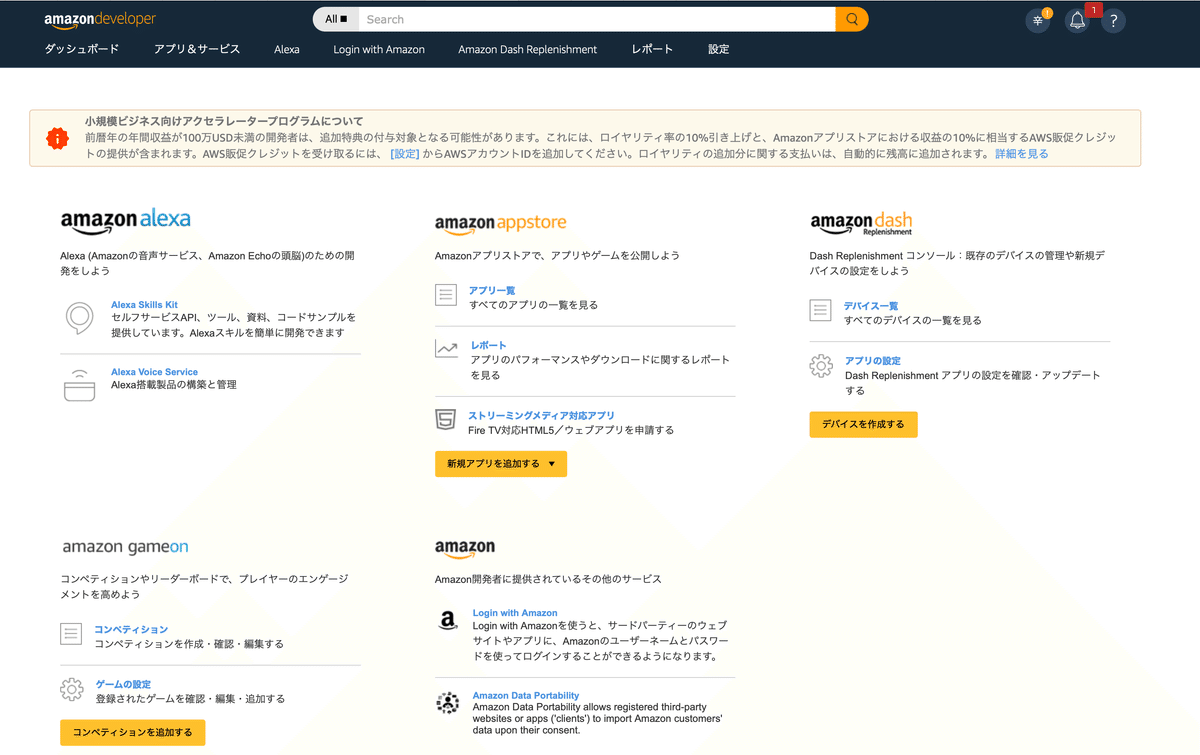Click the Alexa Voice Service device icon
Viewport: 1200px width, 755px height.
pyautogui.click(x=79, y=385)
